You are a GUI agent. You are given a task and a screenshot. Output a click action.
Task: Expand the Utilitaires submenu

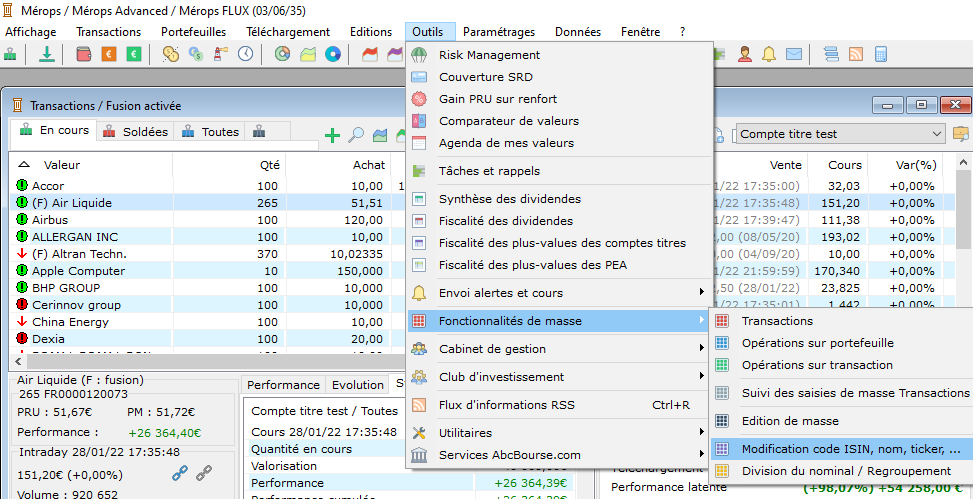click(558, 433)
